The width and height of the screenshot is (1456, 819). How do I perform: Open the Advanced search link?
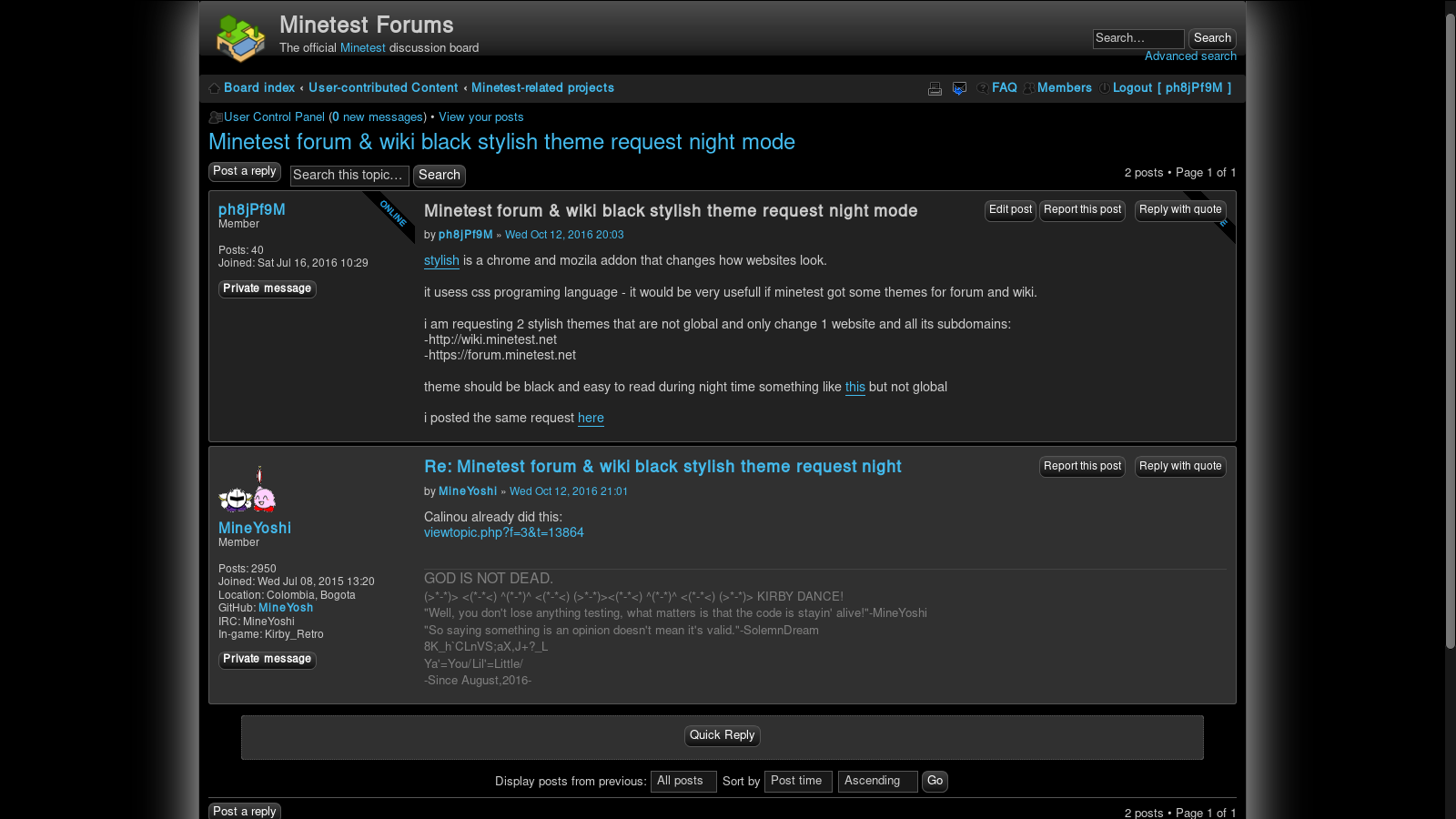point(1189,56)
